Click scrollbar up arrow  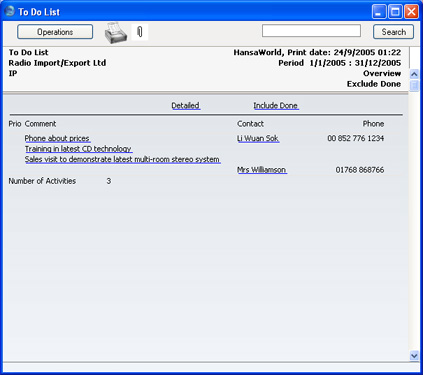point(414,74)
